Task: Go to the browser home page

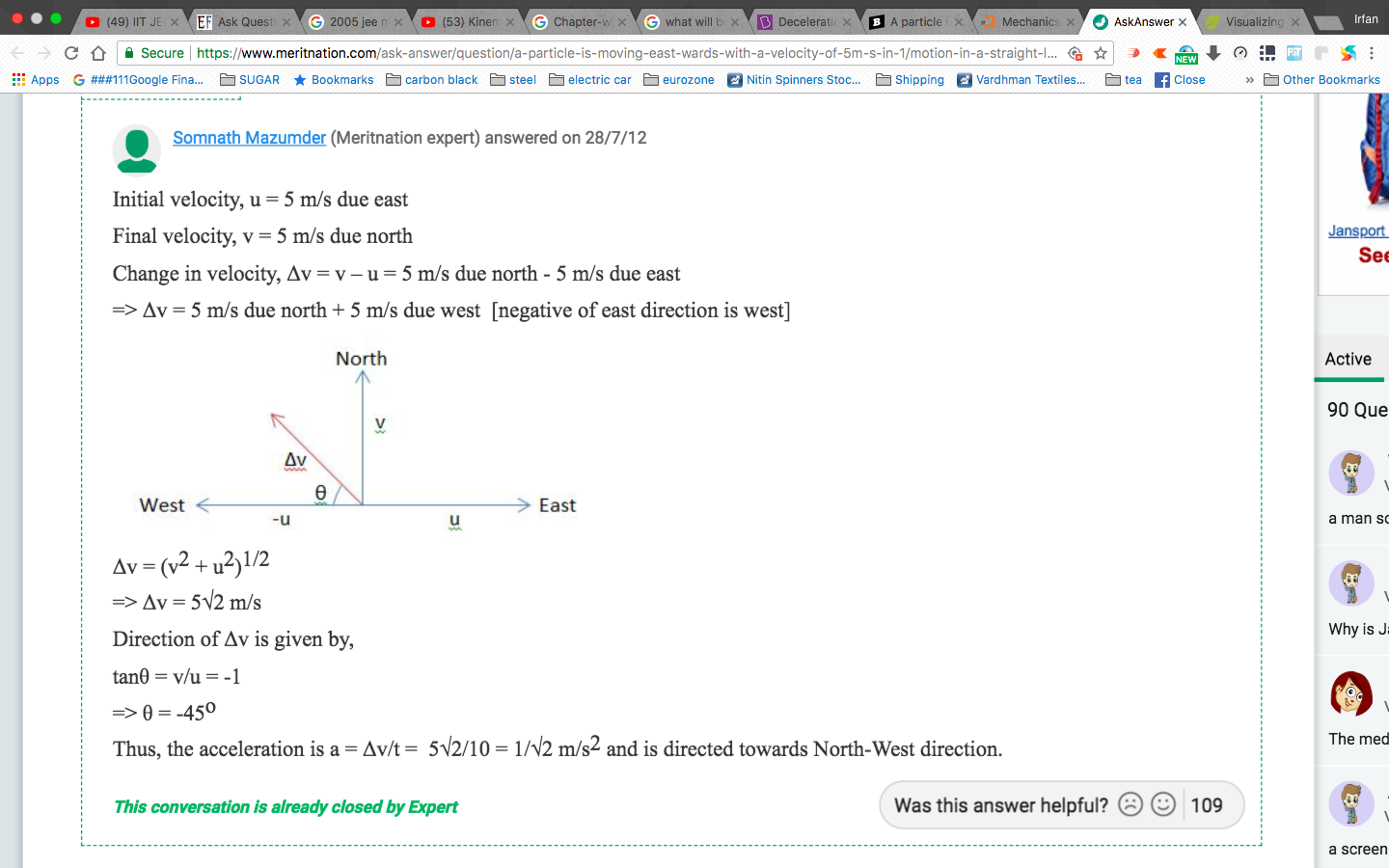Action: (98, 53)
